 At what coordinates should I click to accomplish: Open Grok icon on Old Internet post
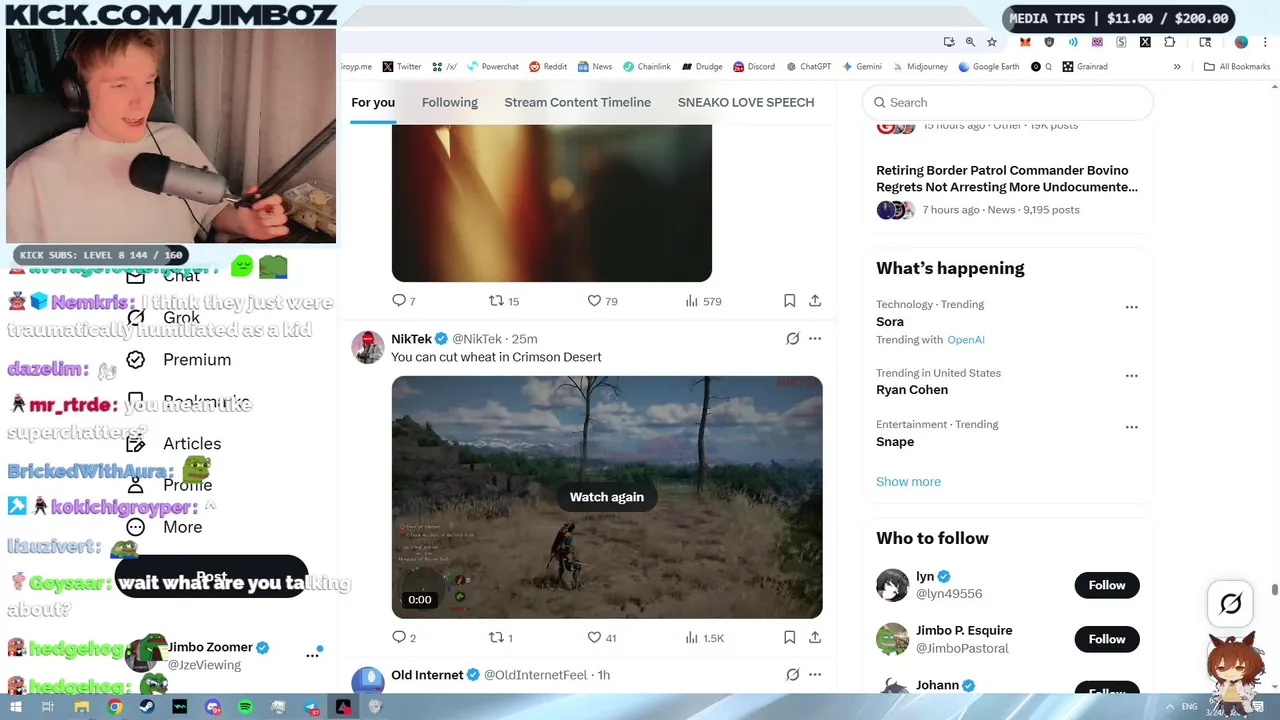coord(792,675)
